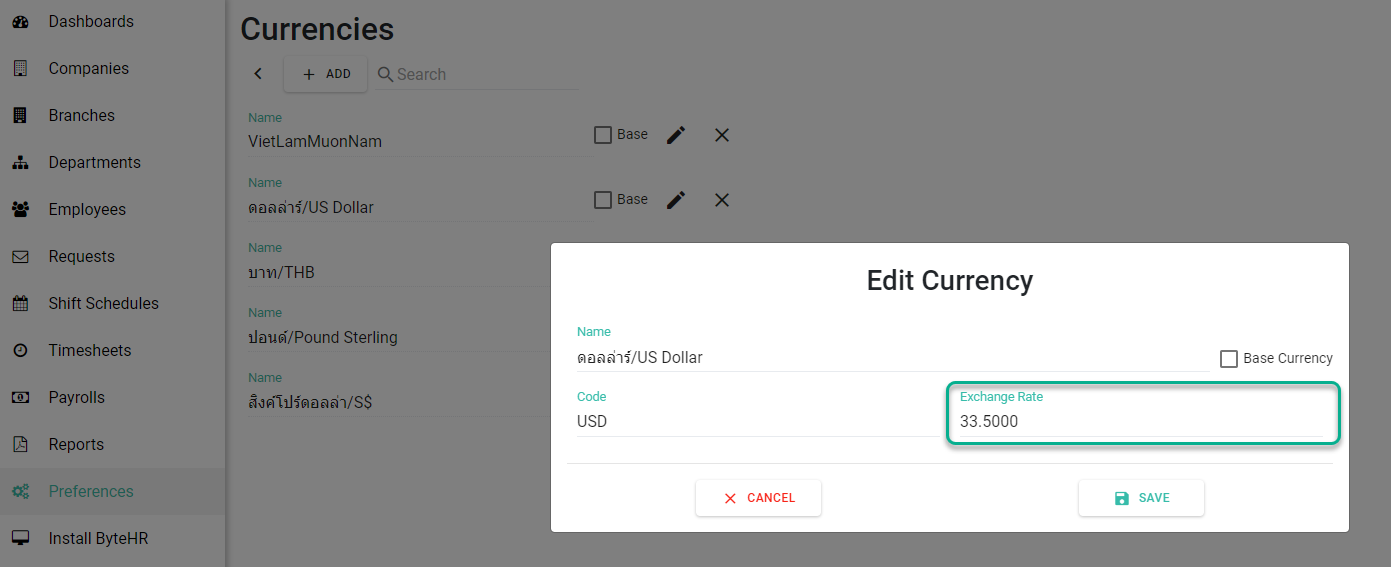Click the Cancel button

click(x=758, y=498)
